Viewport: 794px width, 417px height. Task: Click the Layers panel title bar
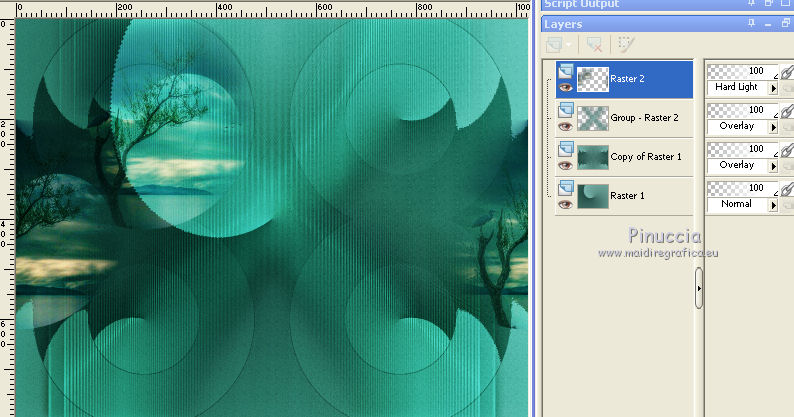pos(667,24)
